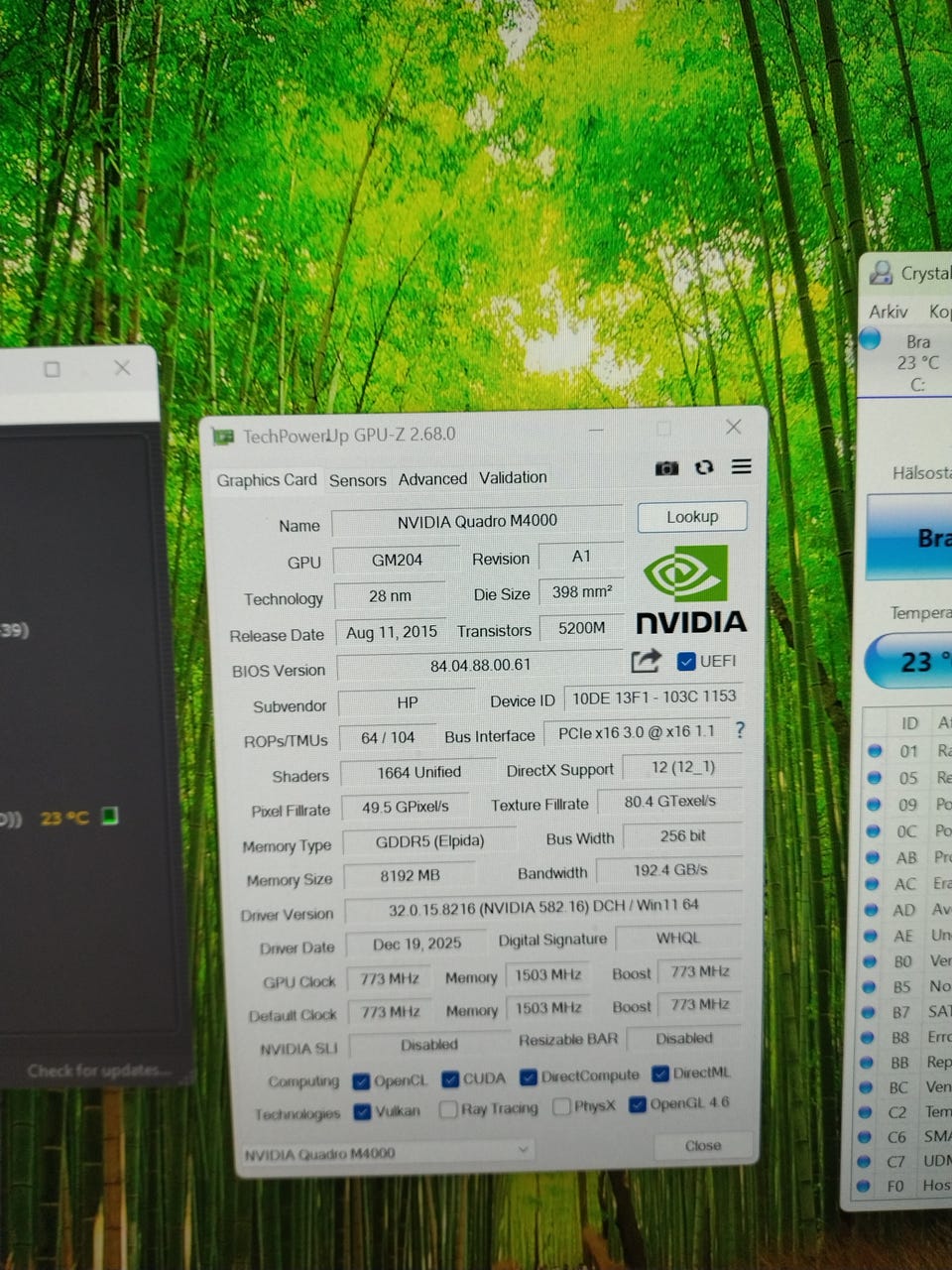Click the blue status dot for ID 09

[x=875, y=805]
